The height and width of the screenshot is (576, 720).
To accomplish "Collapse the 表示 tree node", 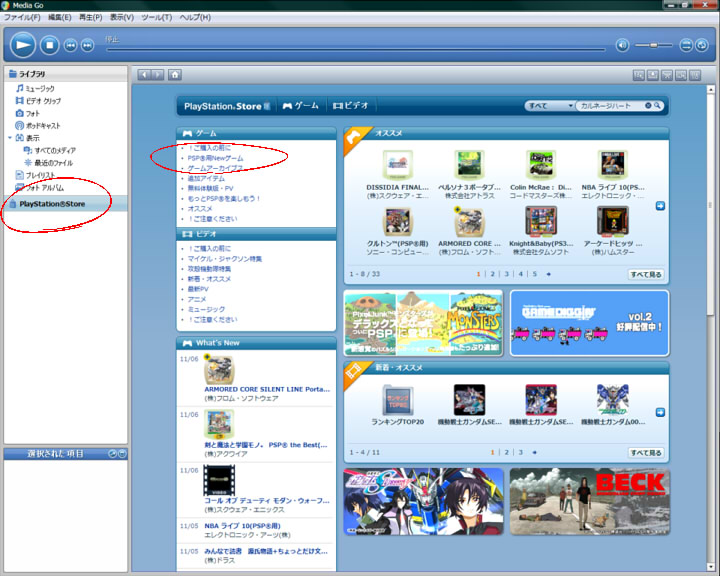I will click(x=10, y=138).
